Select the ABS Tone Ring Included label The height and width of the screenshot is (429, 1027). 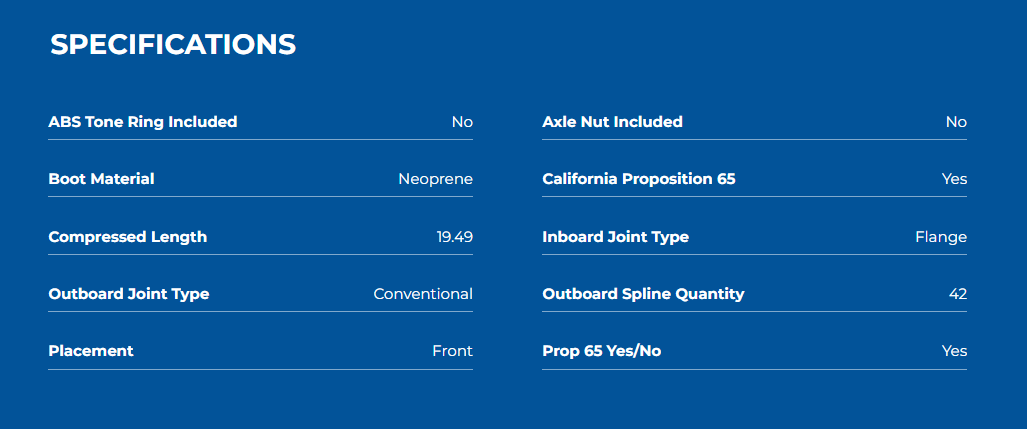(x=143, y=122)
